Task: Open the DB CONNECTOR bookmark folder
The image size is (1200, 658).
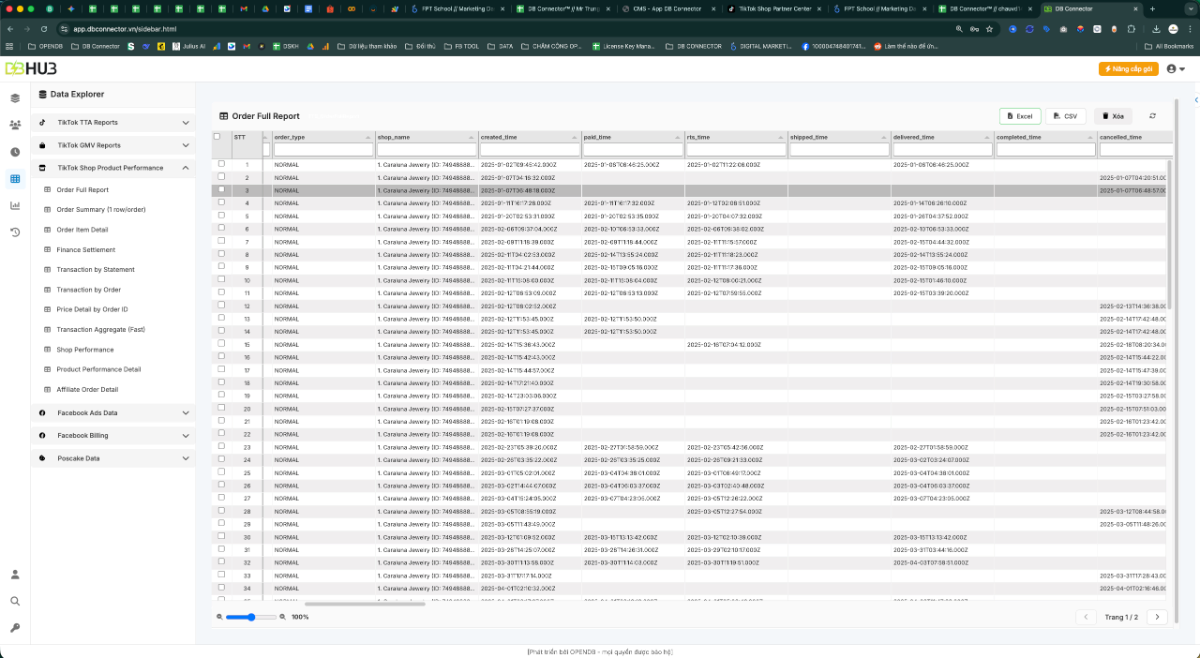Action: pos(693,46)
